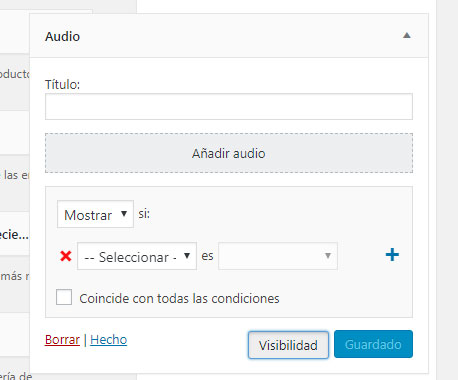
Task: Click the Añadir audio upload area
Action: 229,153
